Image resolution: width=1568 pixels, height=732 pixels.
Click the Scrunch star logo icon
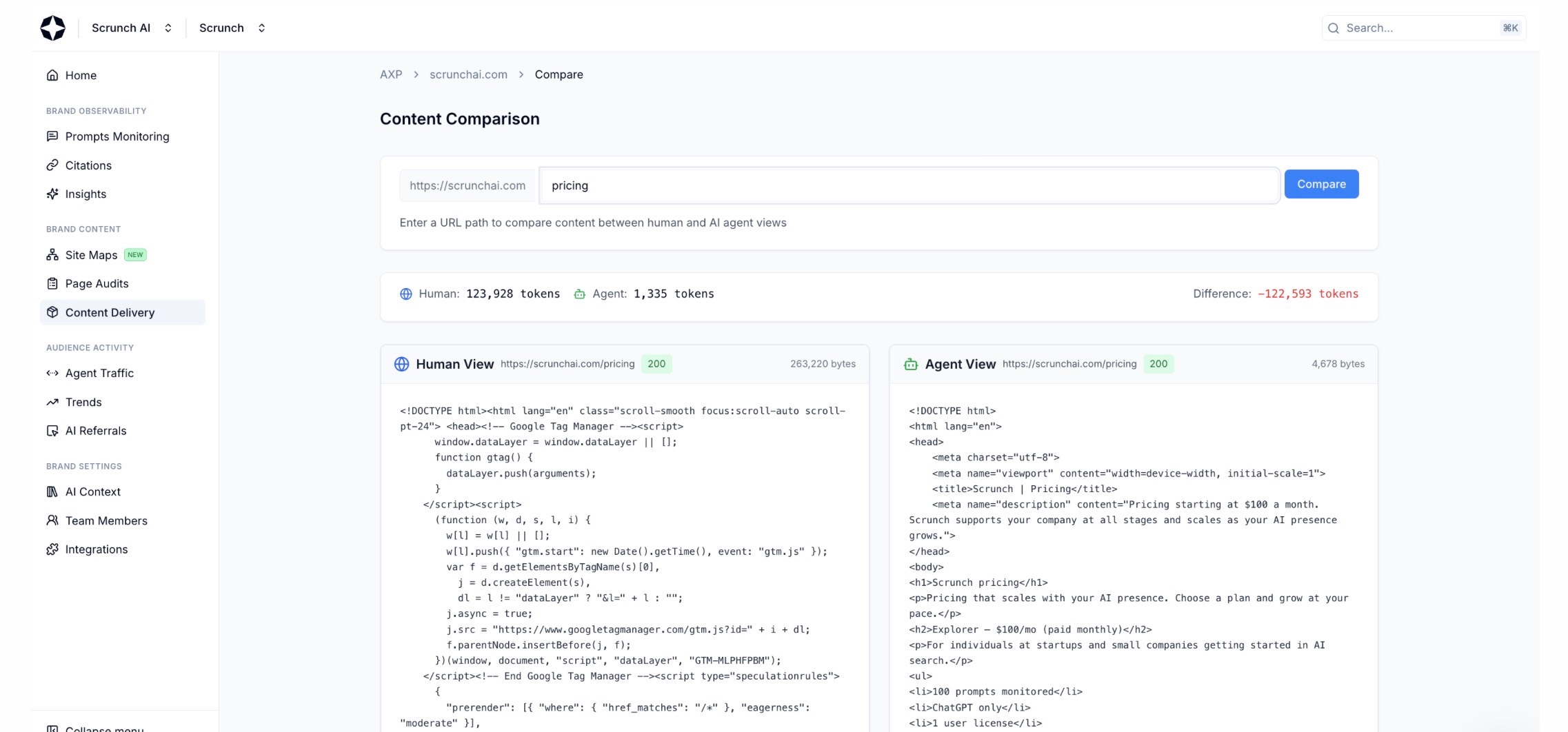click(52, 28)
